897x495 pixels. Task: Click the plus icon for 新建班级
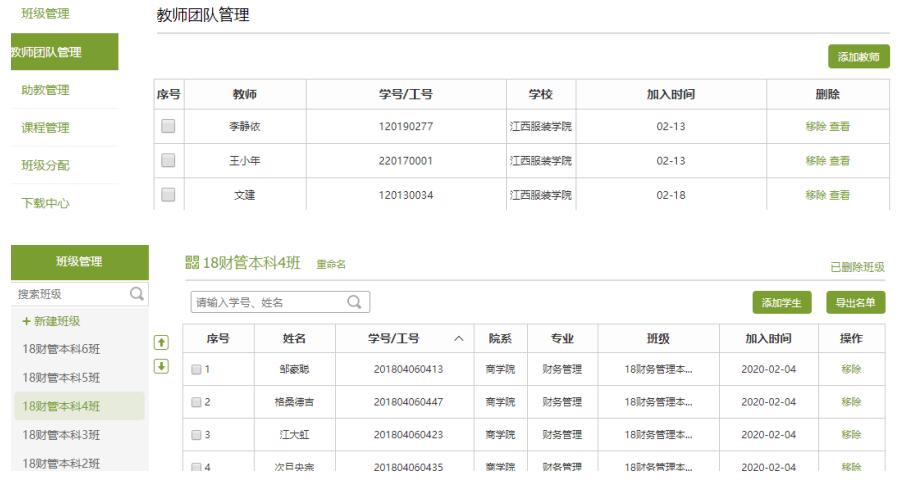27,321
